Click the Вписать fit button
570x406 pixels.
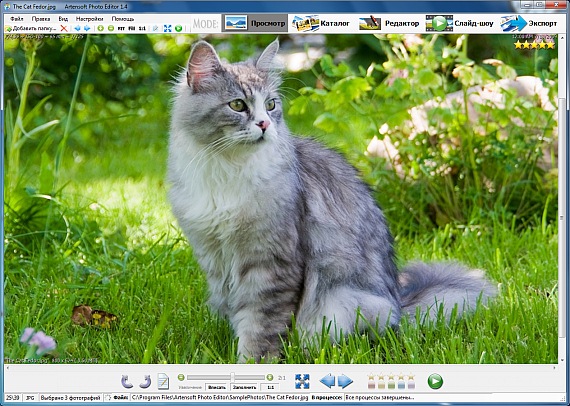tap(217, 387)
